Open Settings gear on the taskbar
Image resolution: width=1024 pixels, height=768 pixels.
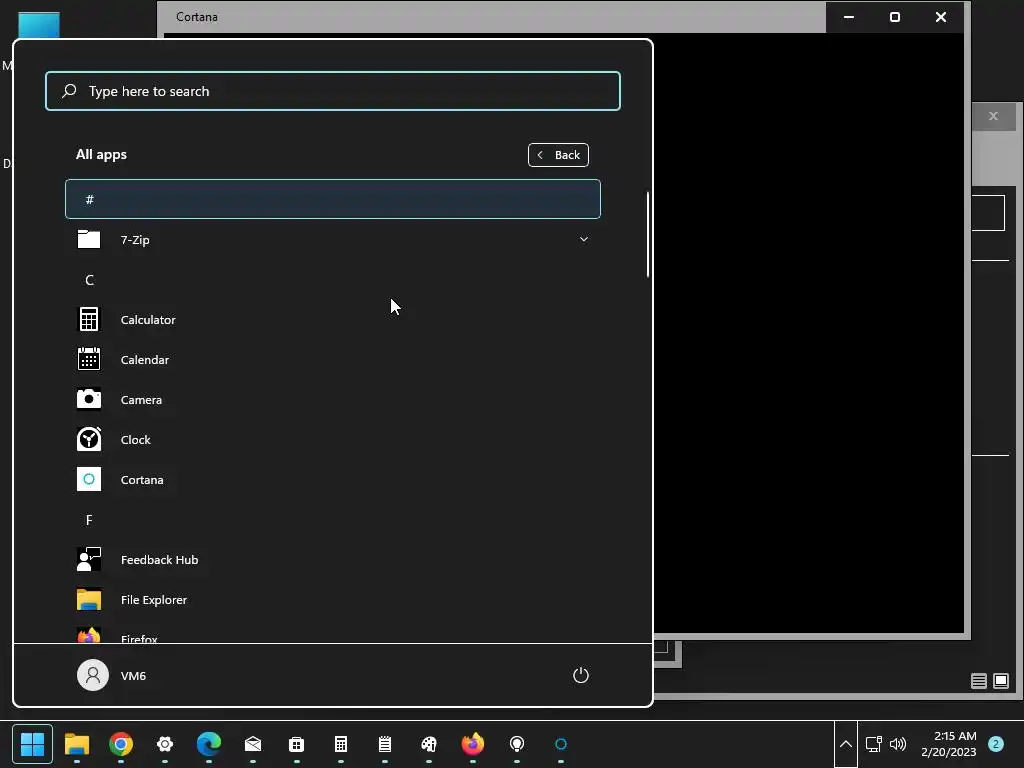click(x=165, y=744)
